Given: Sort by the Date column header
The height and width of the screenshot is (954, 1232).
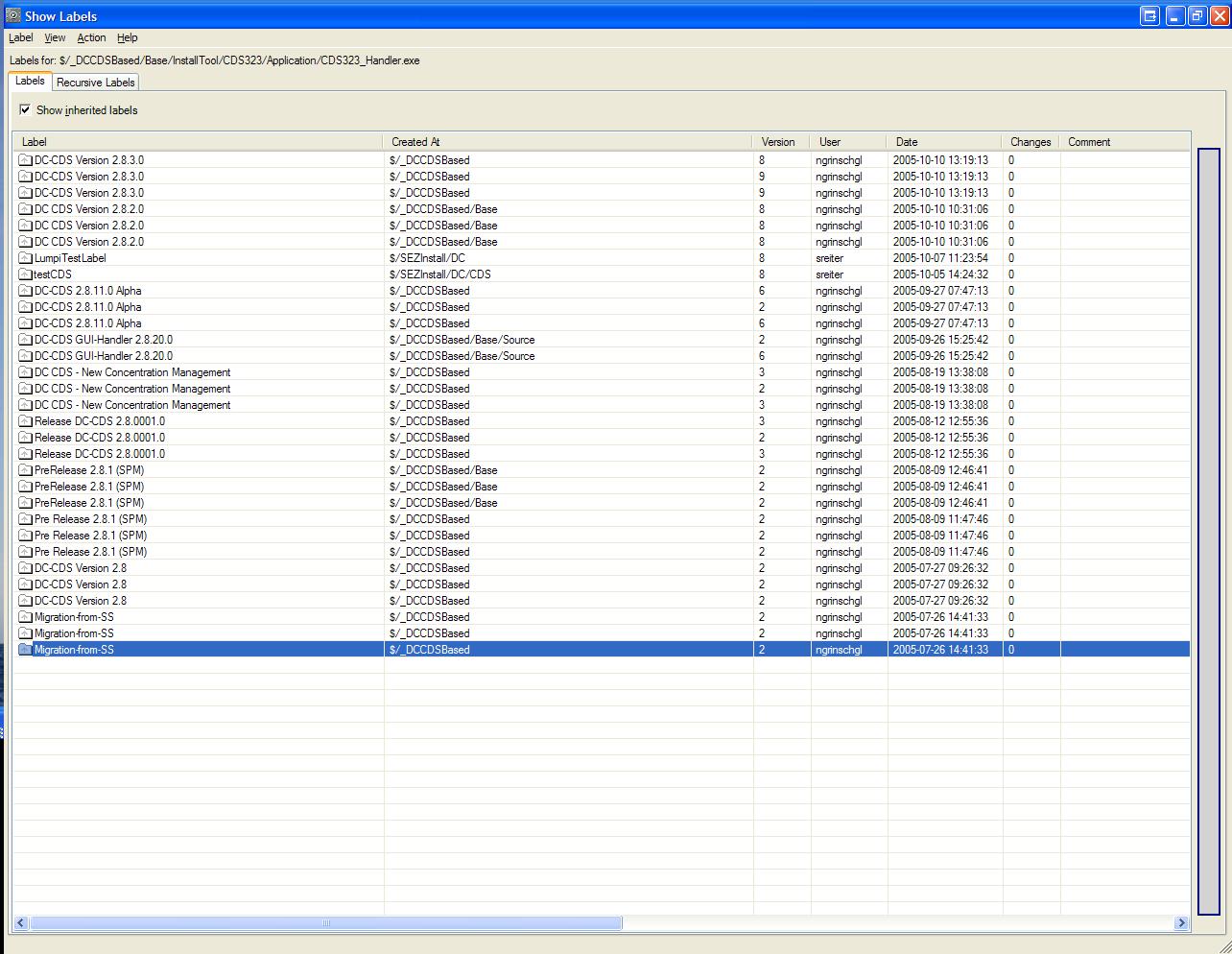Looking at the screenshot, I should click(945, 141).
